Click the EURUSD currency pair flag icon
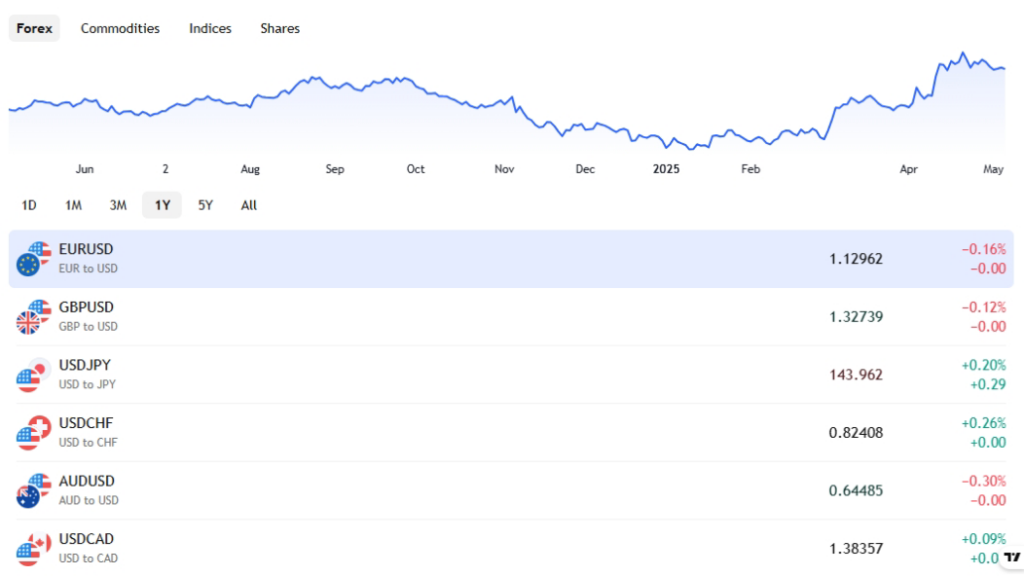The width and height of the screenshot is (1024, 576). [33, 258]
